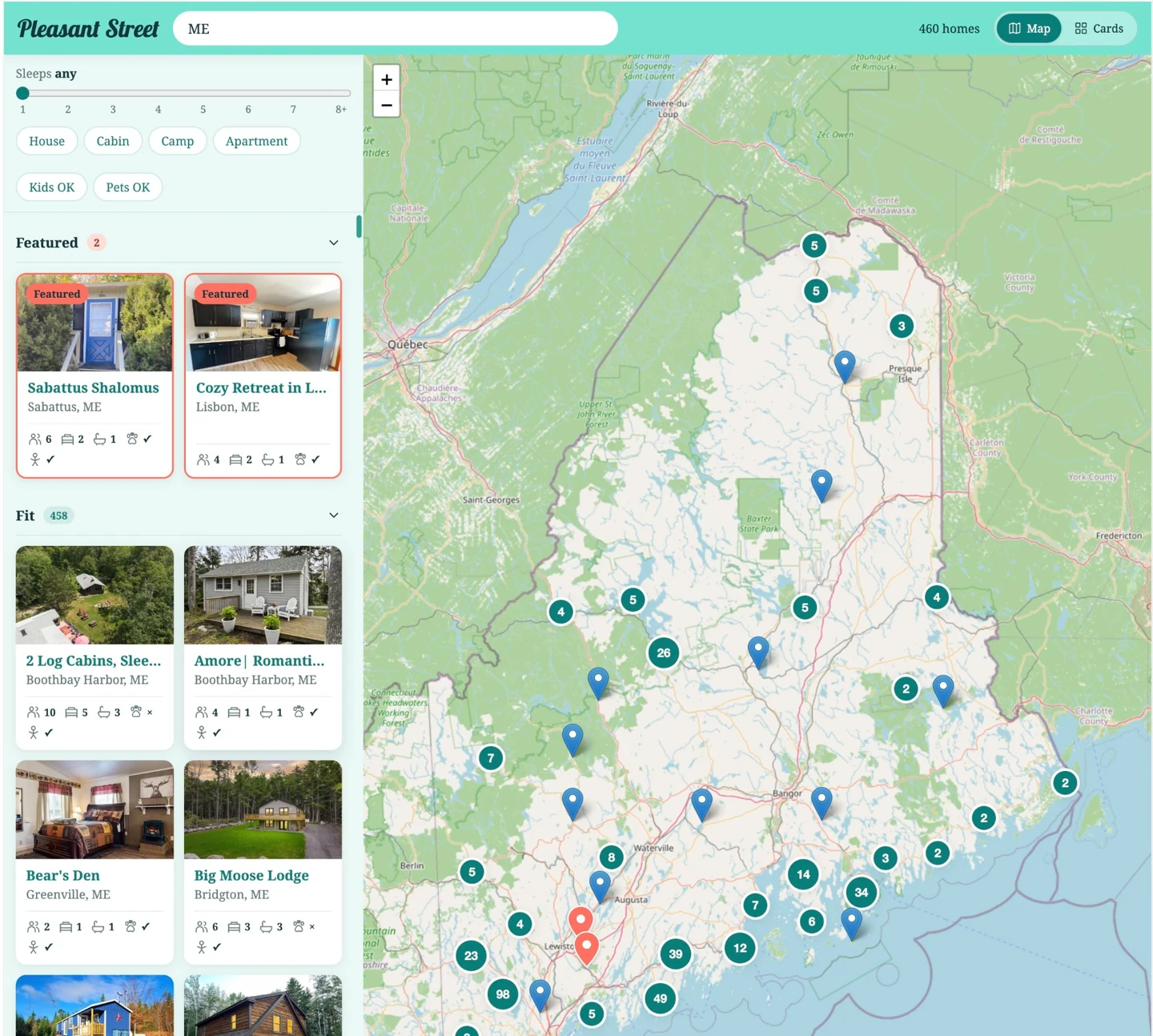Click map cluster marker 23
The width and height of the screenshot is (1153, 1036).
[471, 955]
